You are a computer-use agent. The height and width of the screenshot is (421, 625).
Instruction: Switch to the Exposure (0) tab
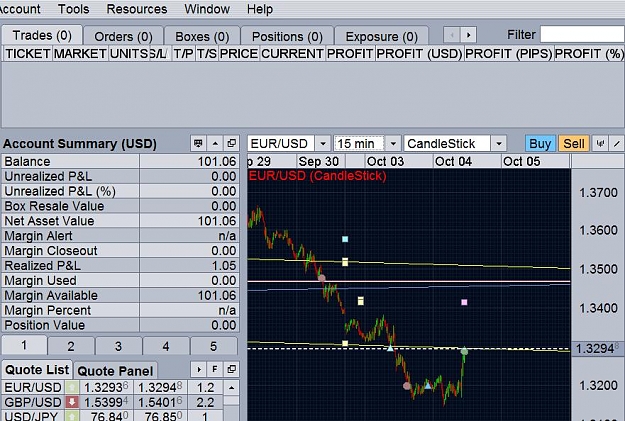[x=381, y=37]
